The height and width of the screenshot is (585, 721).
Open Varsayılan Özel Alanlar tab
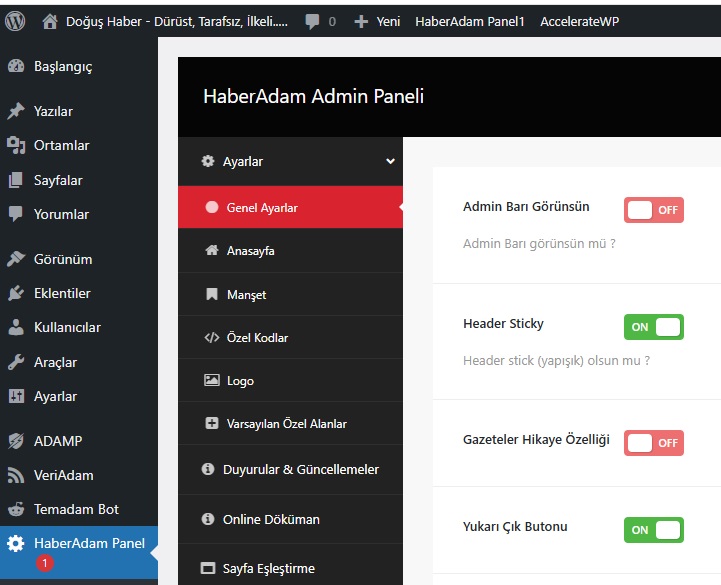290,424
